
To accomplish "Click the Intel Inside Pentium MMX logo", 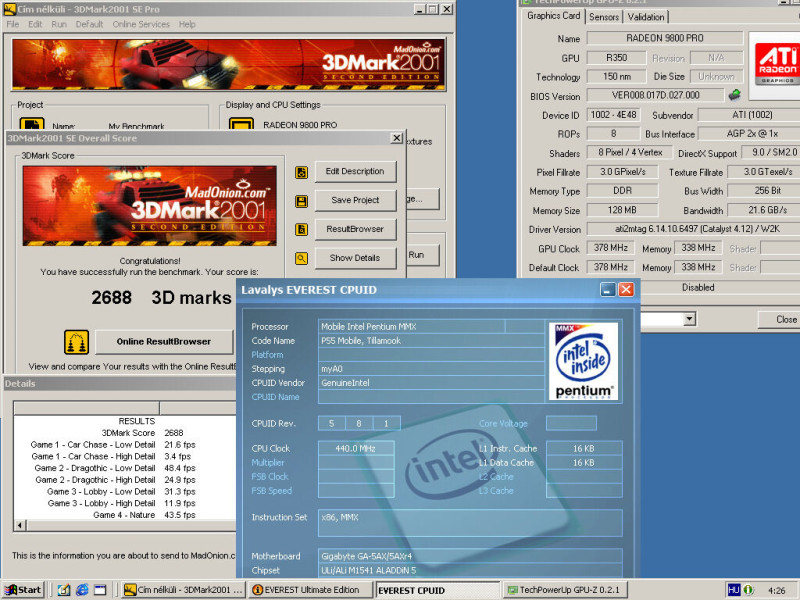I will 584,361.
